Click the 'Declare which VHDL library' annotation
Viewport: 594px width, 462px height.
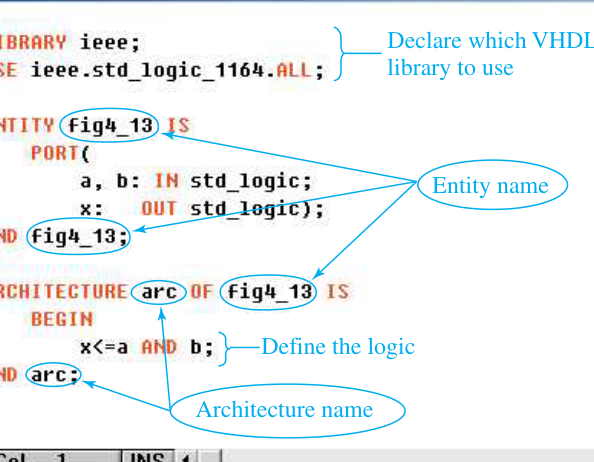tap(491, 54)
